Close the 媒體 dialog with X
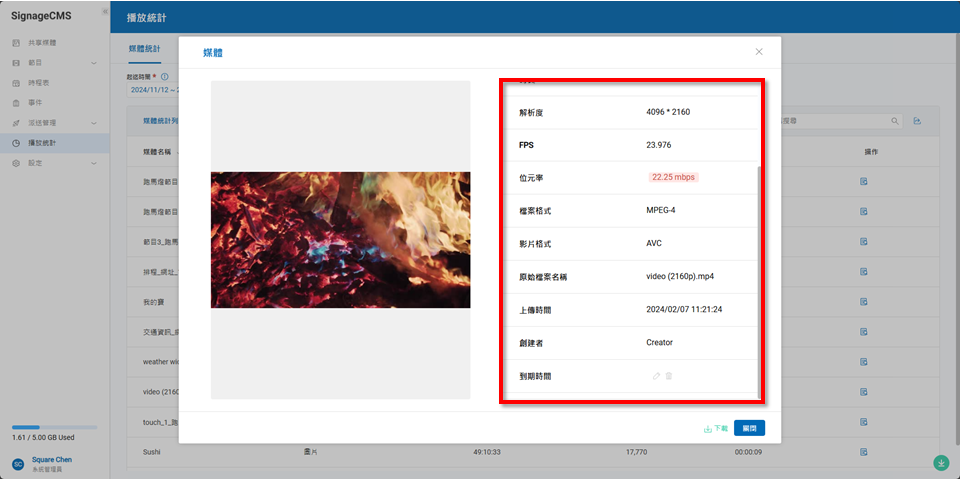This screenshot has height=480, width=960. pos(759,52)
